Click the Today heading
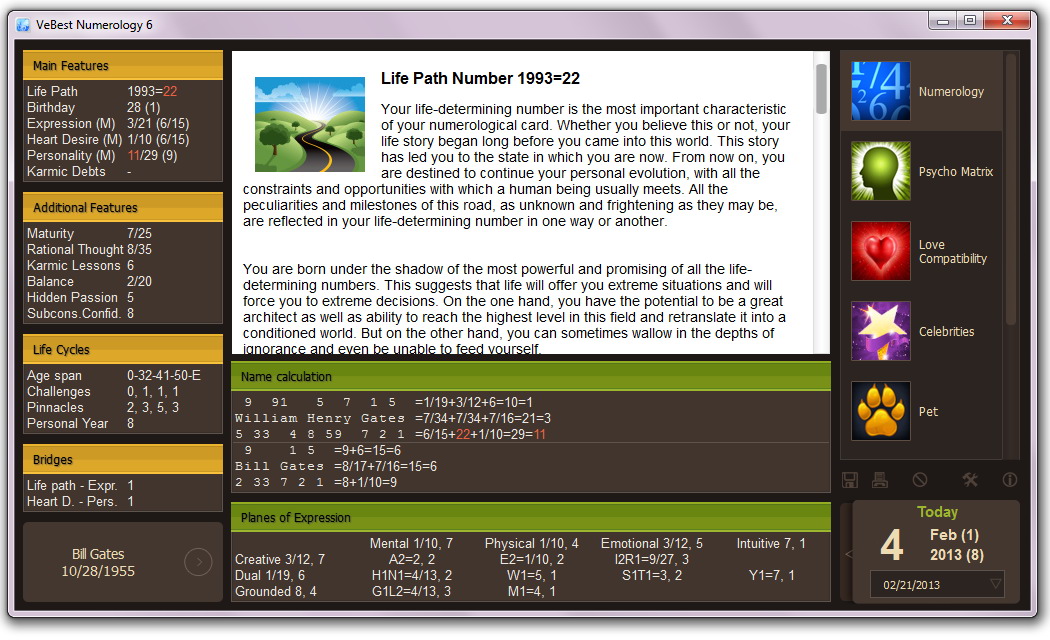Viewport: 1050px width, 640px height. click(x=938, y=511)
